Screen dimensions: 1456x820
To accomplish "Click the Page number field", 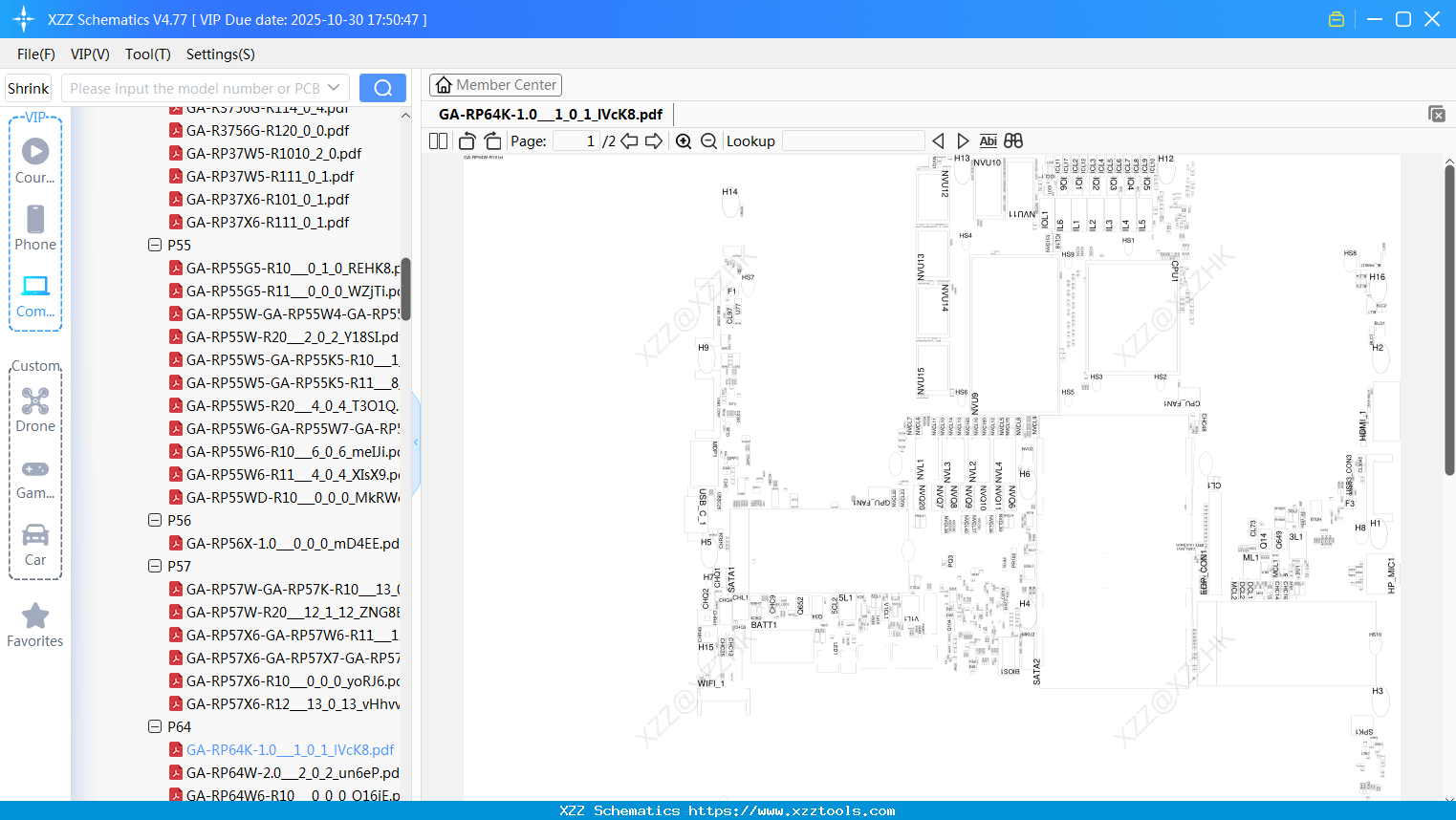I will [576, 140].
